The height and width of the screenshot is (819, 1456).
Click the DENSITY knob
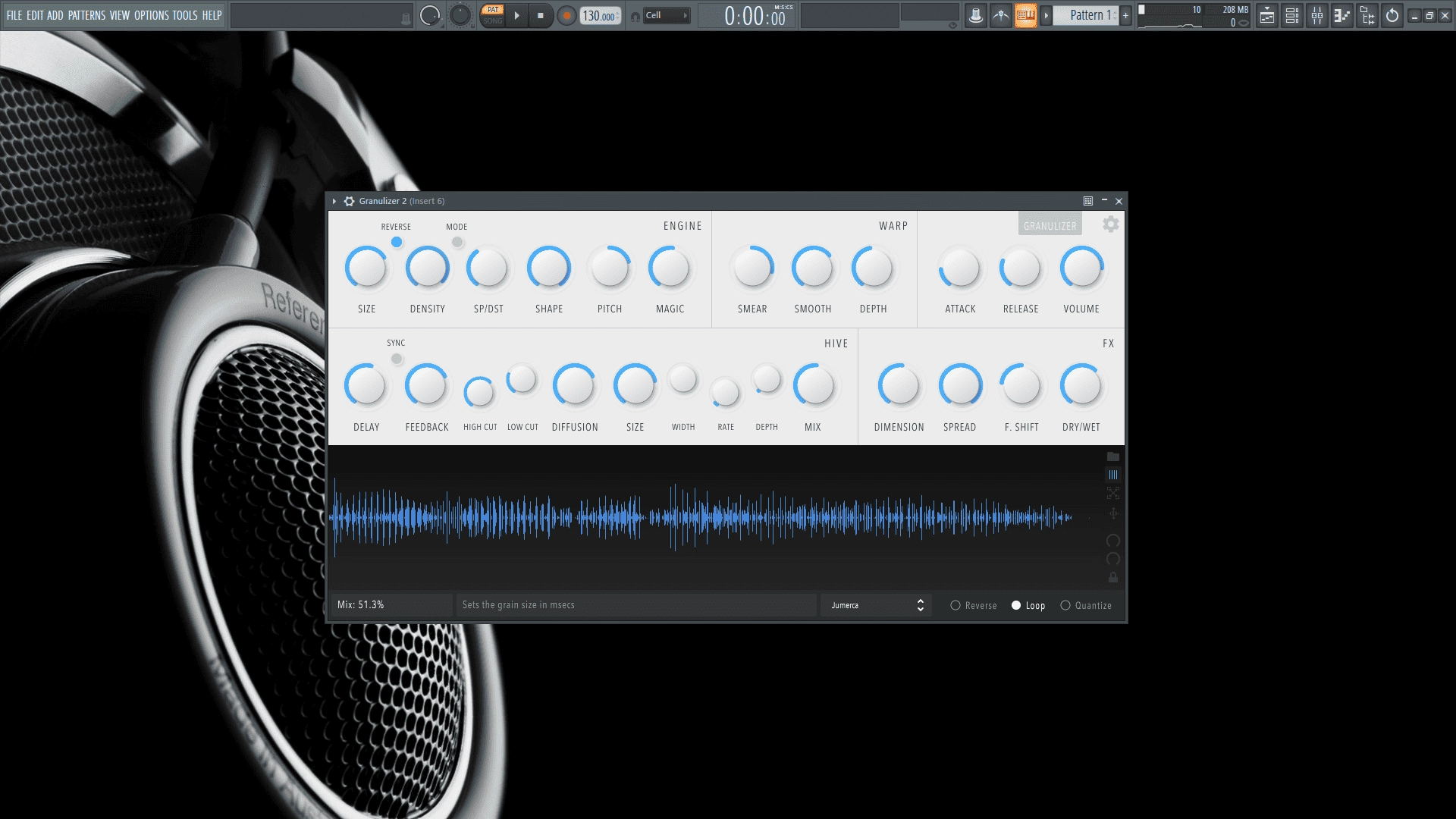(427, 268)
